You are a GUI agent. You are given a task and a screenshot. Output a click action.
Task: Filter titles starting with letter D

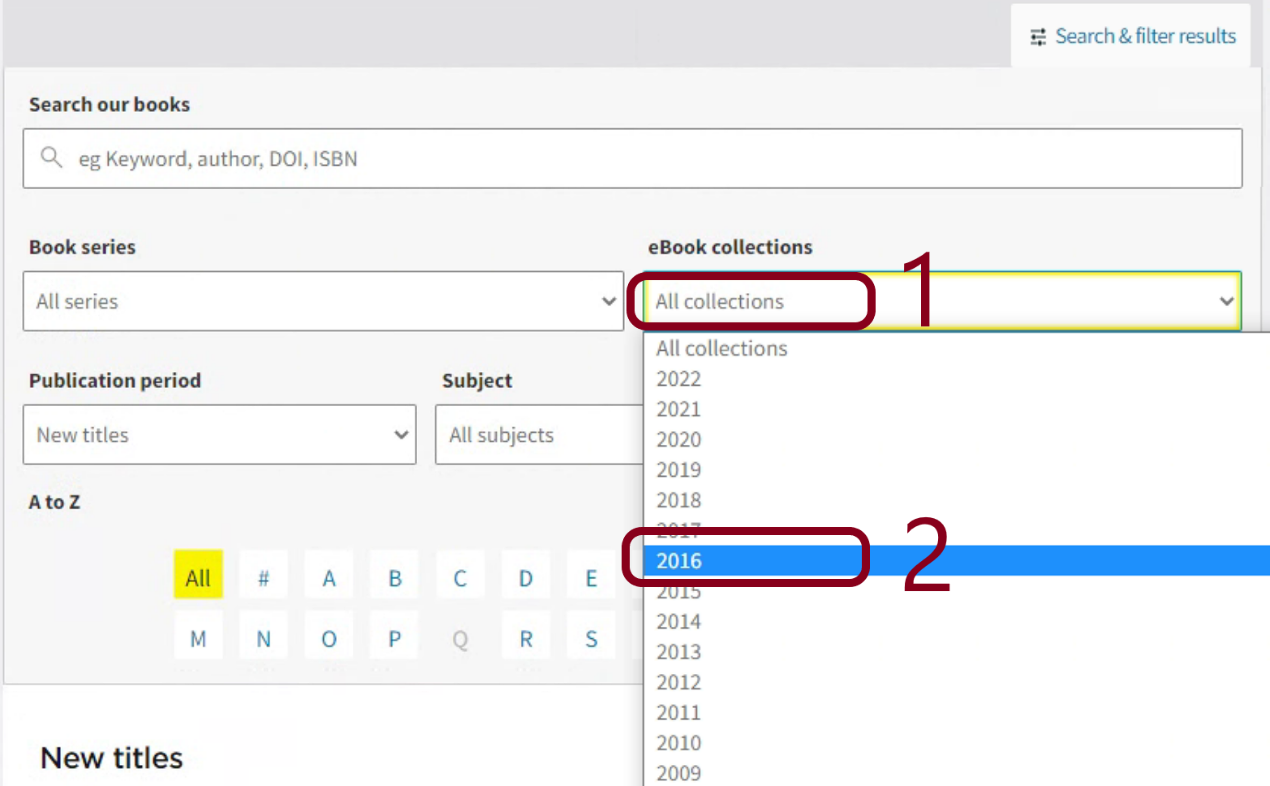point(526,578)
